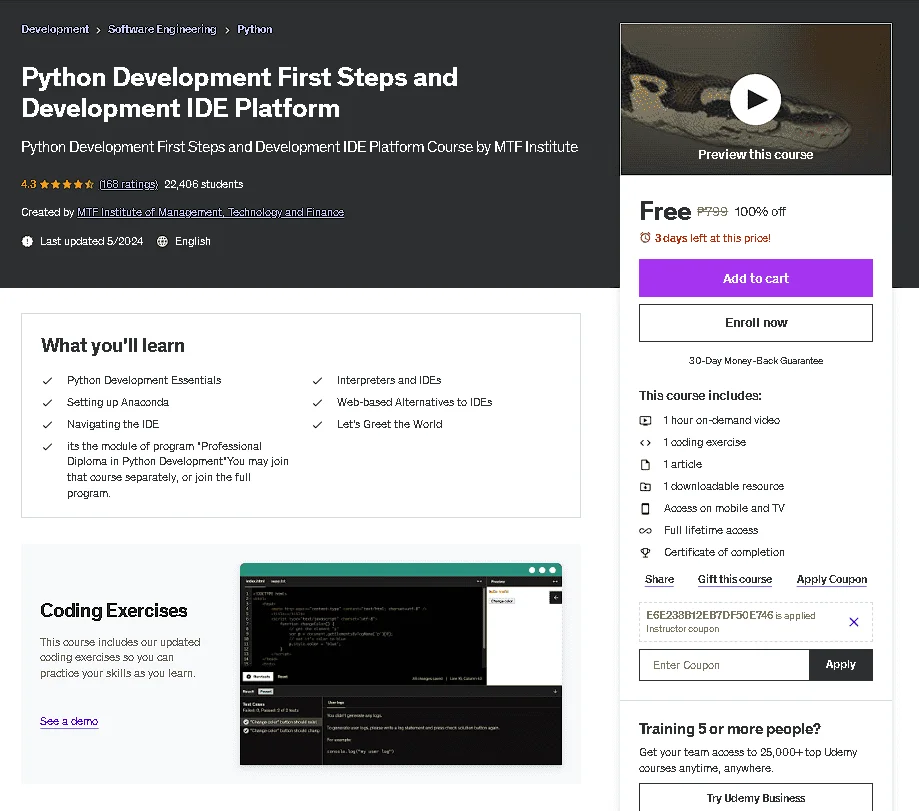This screenshot has height=811, width=919.
Task: Click the What you'll learn heading
Action: [x=113, y=346]
